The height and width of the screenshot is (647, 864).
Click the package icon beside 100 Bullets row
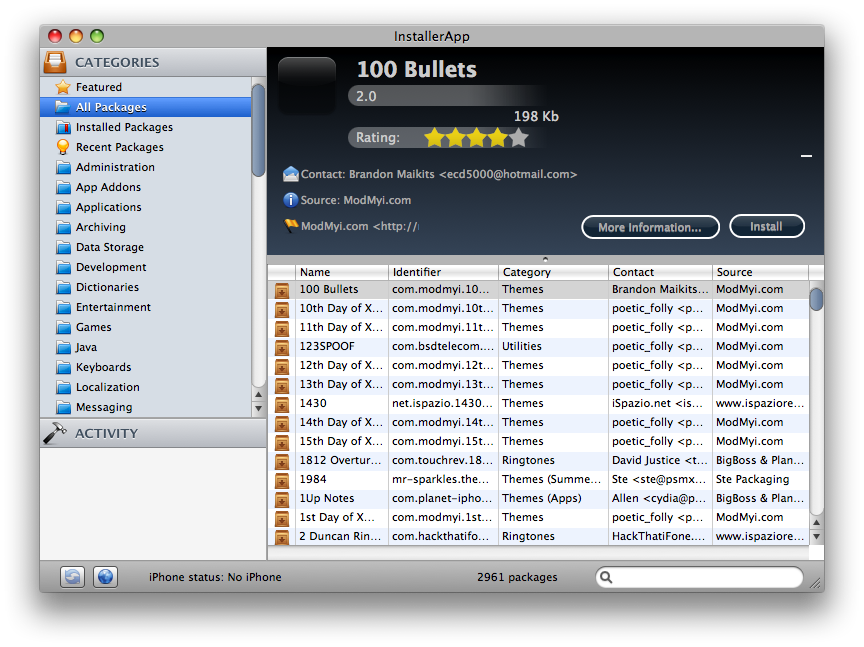tap(282, 290)
